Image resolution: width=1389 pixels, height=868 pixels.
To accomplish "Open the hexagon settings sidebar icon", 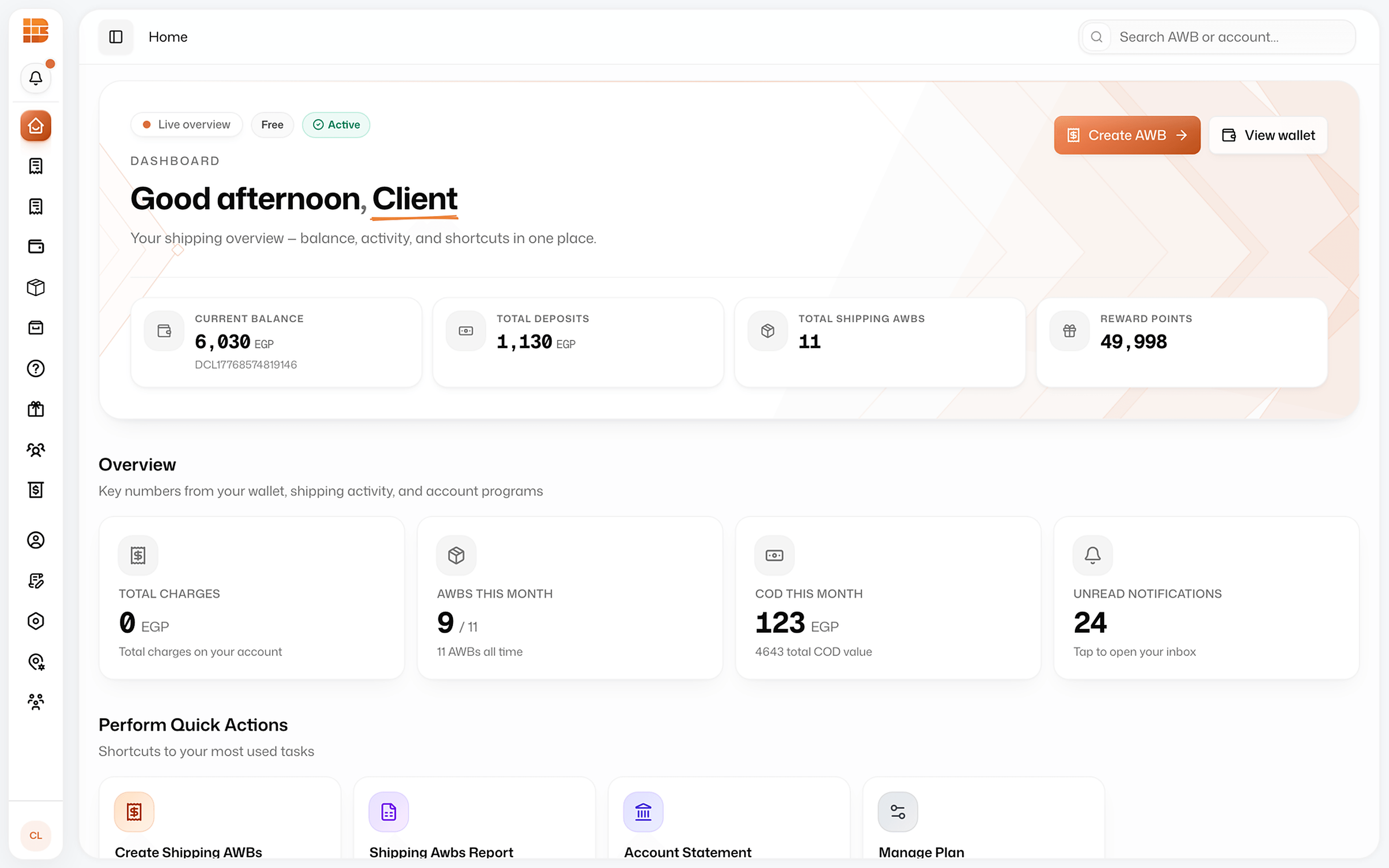I will pyautogui.click(x=35, y=621).
